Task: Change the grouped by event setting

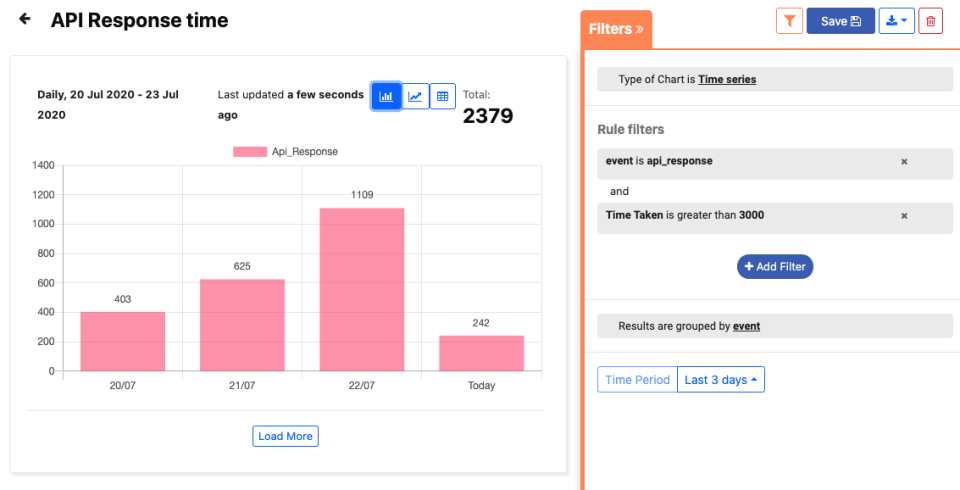Action: [746, 326]
